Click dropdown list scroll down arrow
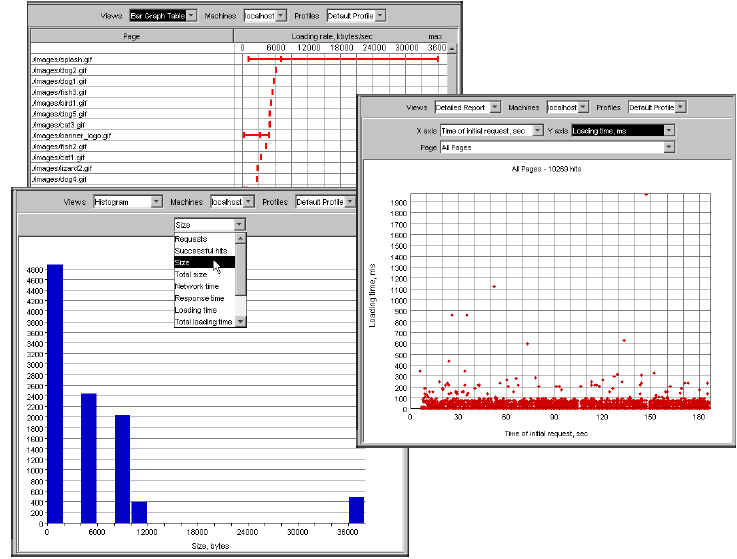 pyautogui.click(x=240, y=322)
